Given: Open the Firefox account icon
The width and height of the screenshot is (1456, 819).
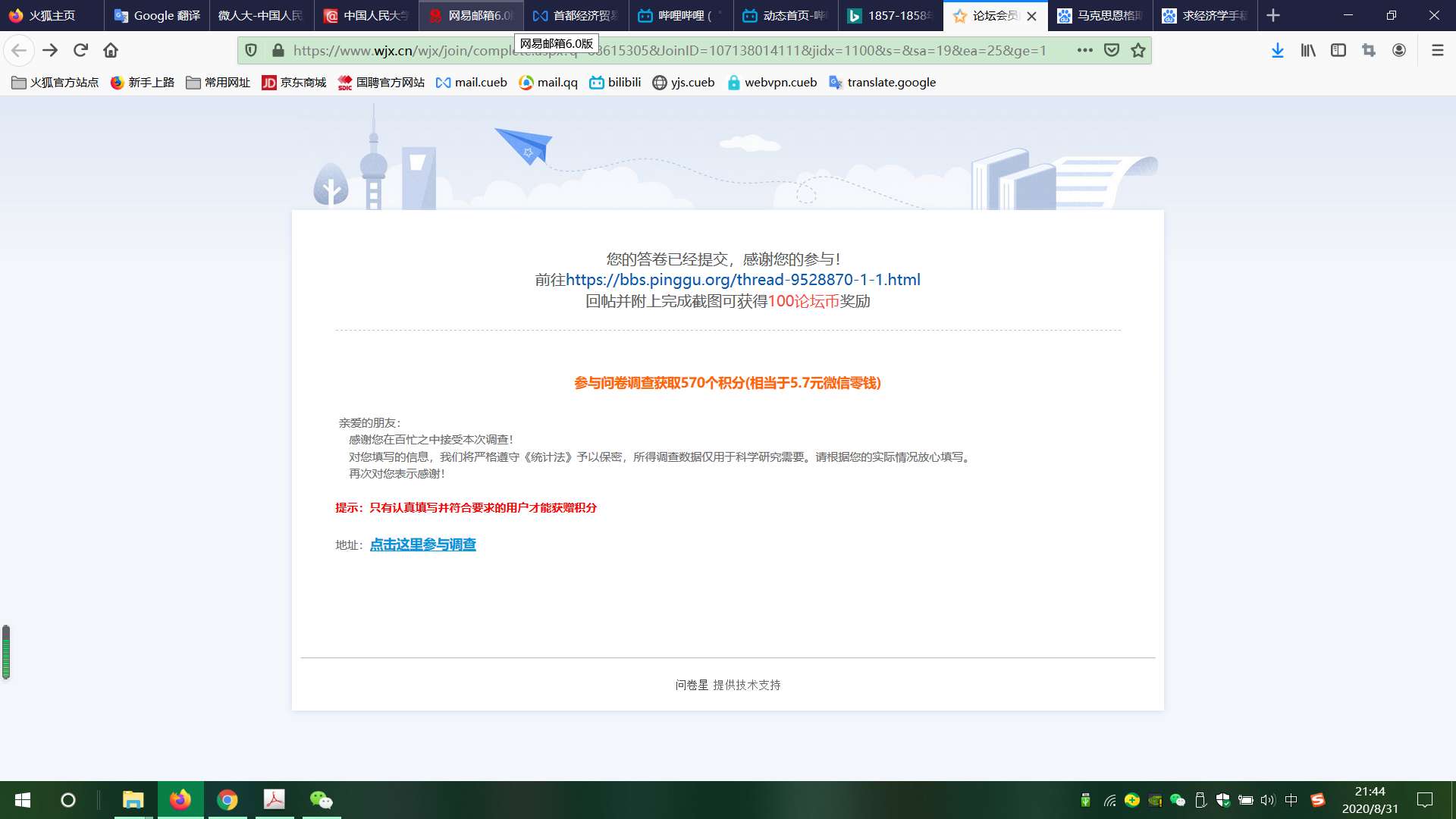Looking at the screenshot, I should (1399, 50).
